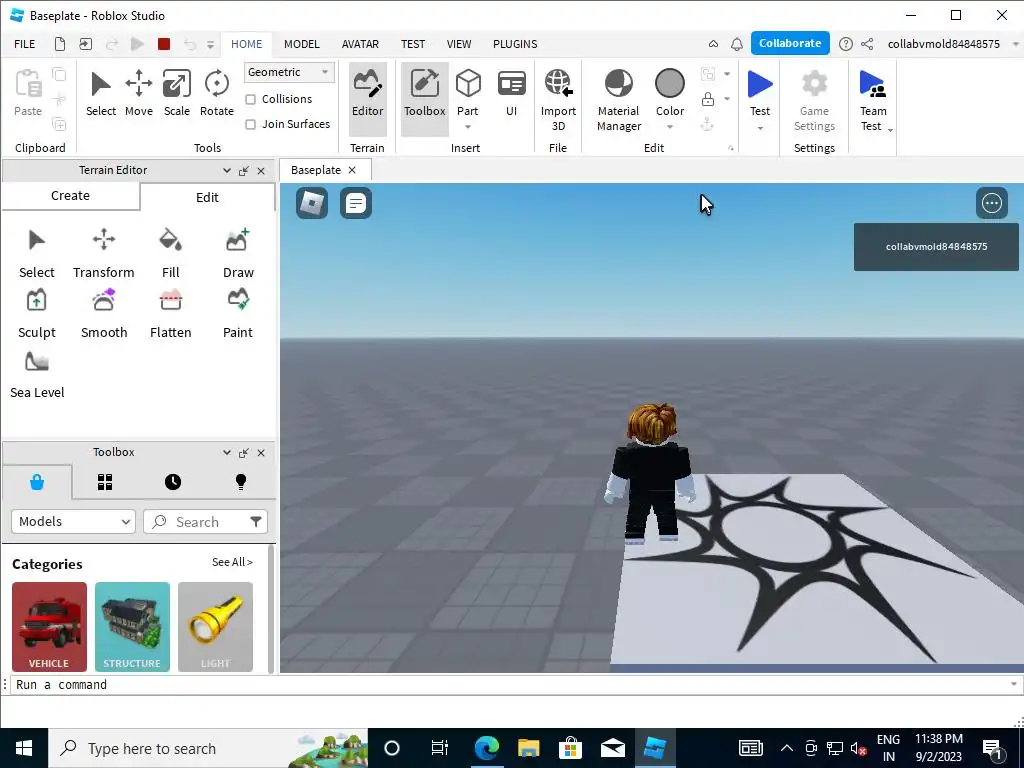
Task: Stop the running session with red stop
Action: [164, 44]
